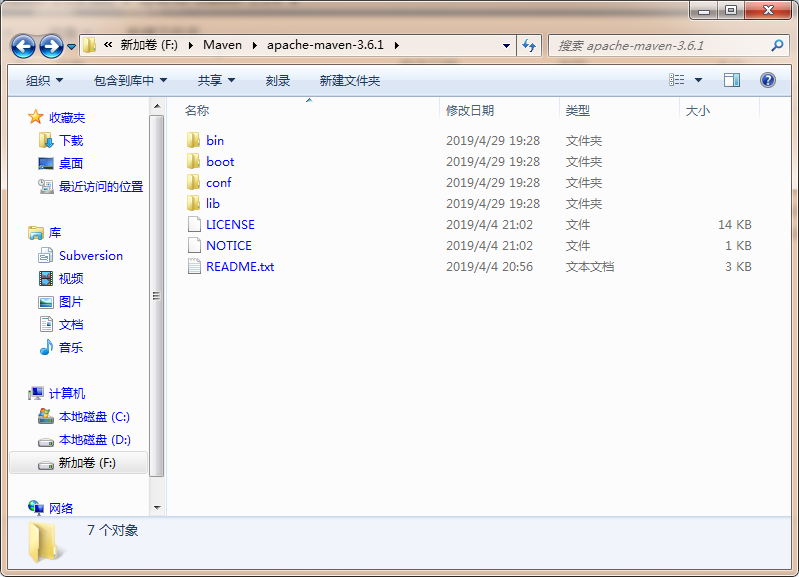The width and height of the screenshot is (799, 577).
Task: Go back with the blue back arrow
Action: 23,46
